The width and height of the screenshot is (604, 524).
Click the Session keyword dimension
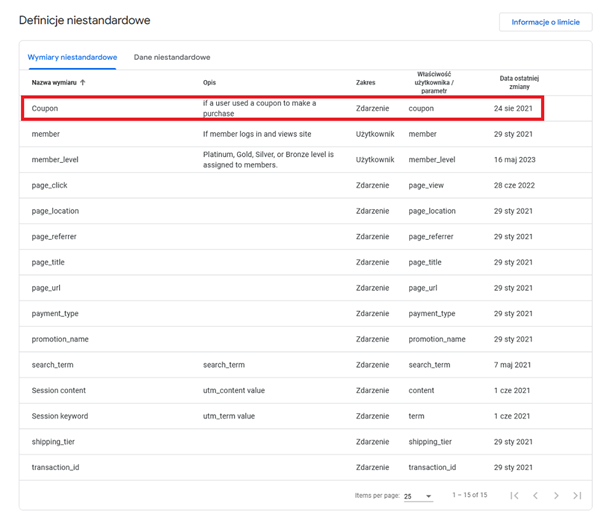pos(60,415)
